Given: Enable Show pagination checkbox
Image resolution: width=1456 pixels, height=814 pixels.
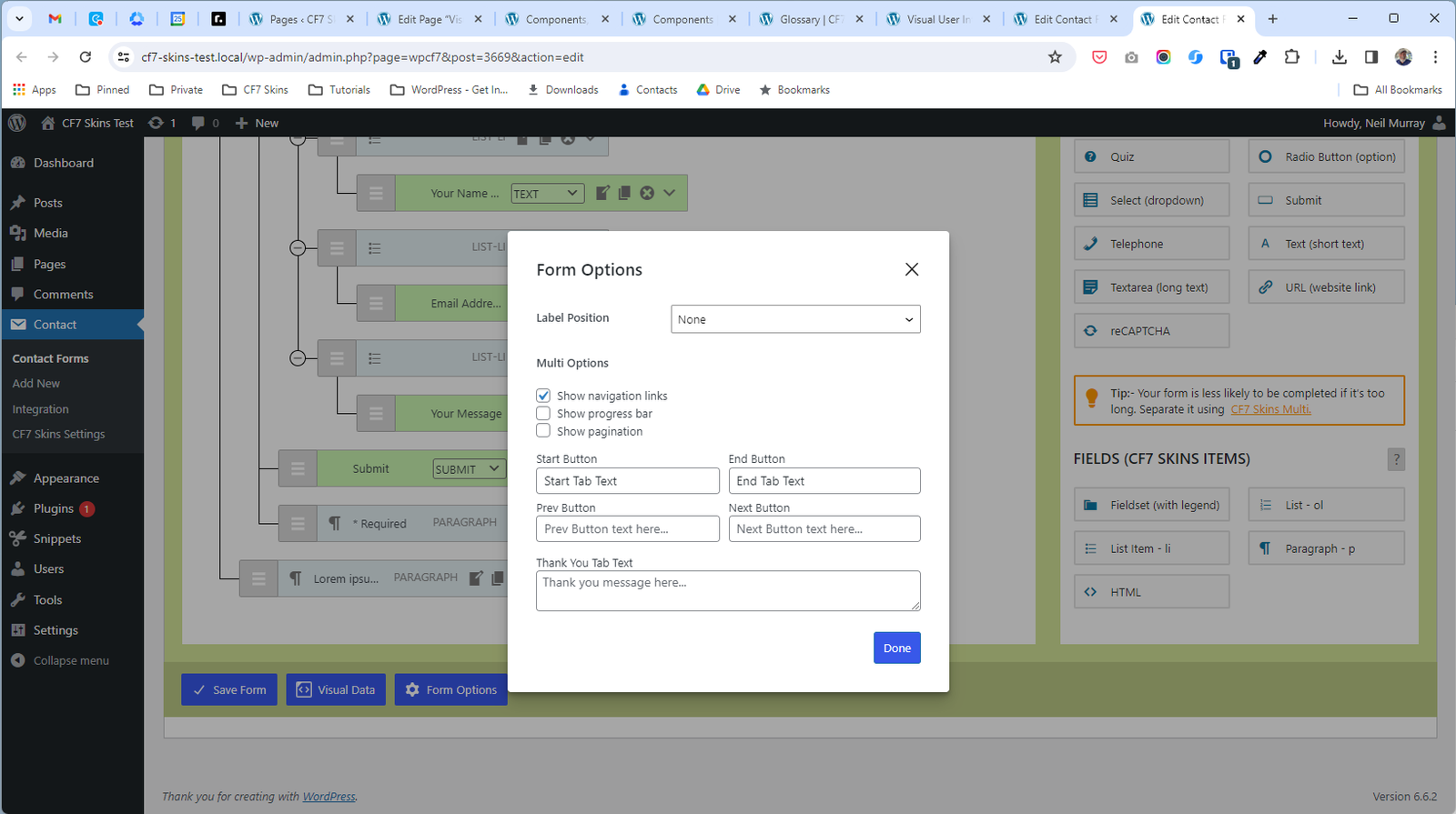Looking at the screenshot, I should [x=543, y=431].
